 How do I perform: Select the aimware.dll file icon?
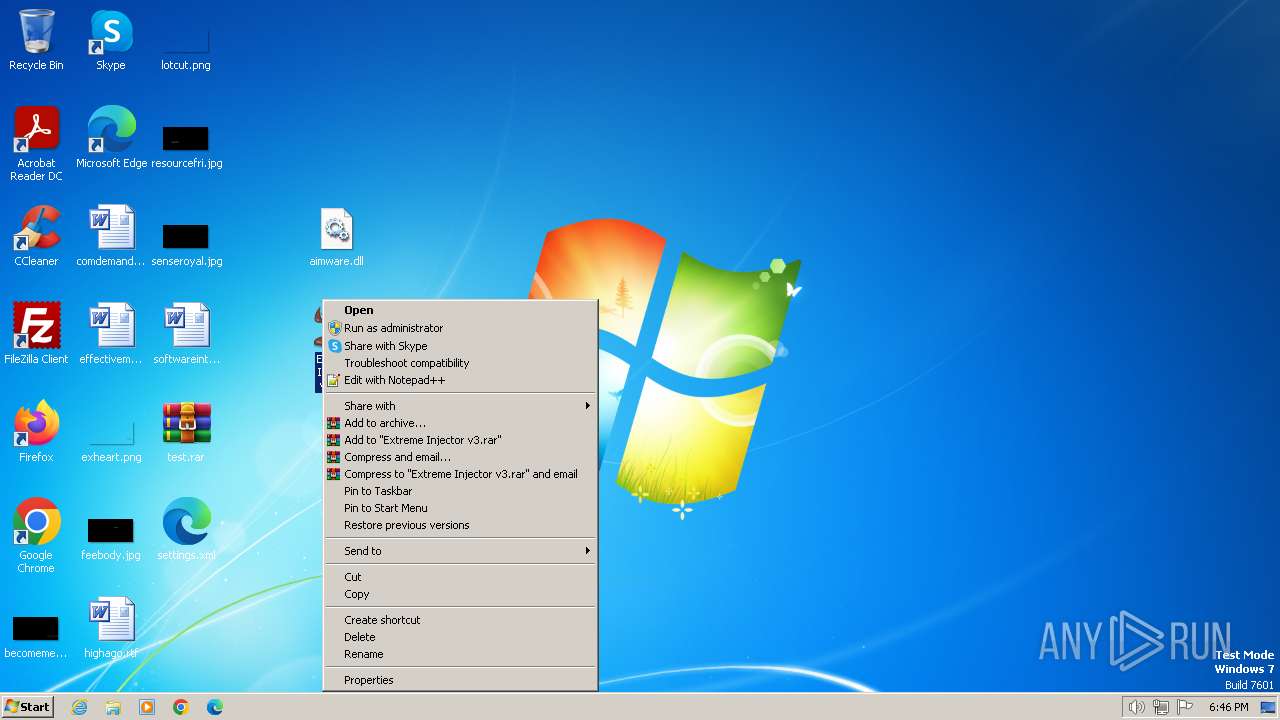tap(336, 236)
